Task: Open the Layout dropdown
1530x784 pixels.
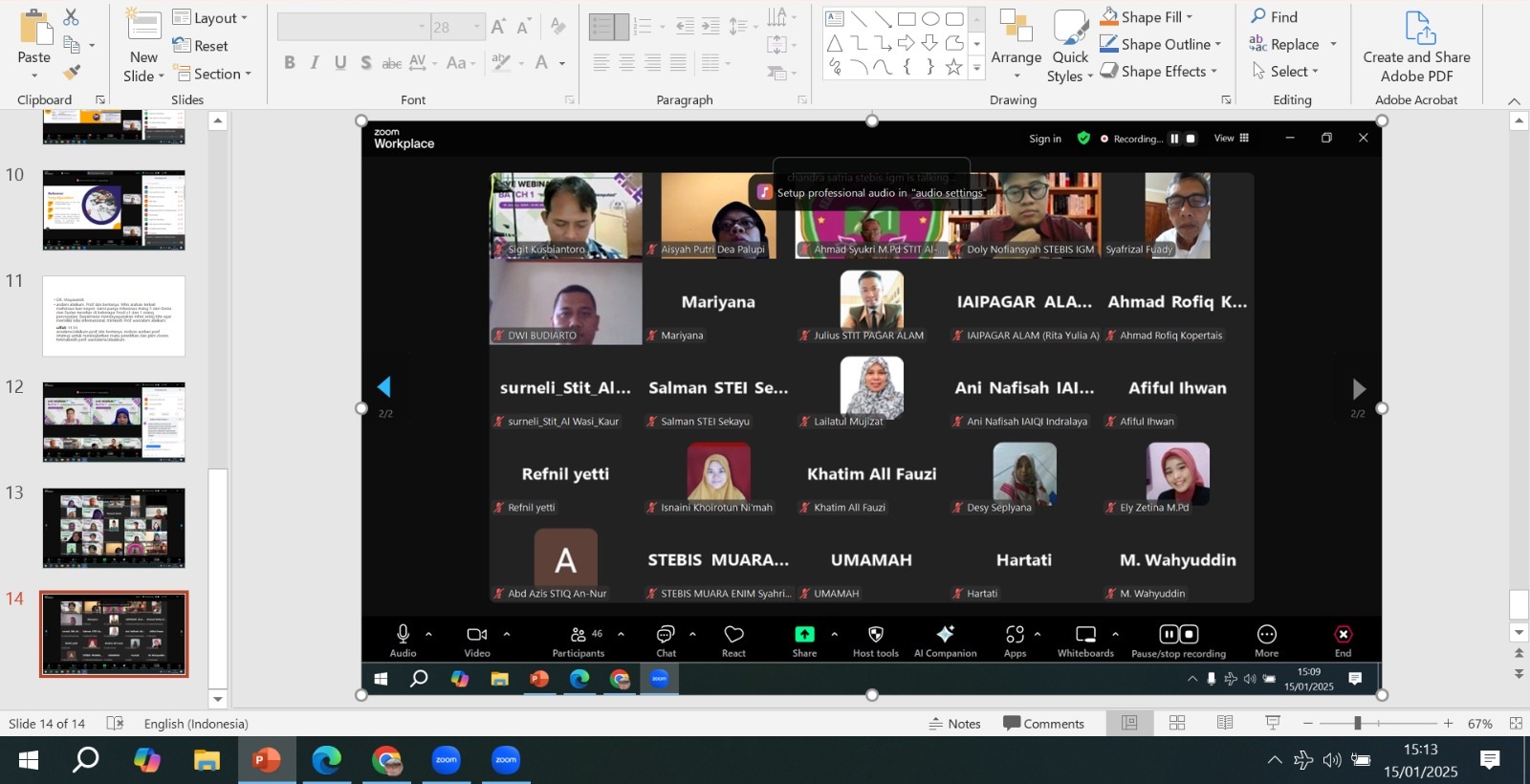Action: tap(210, 17)
